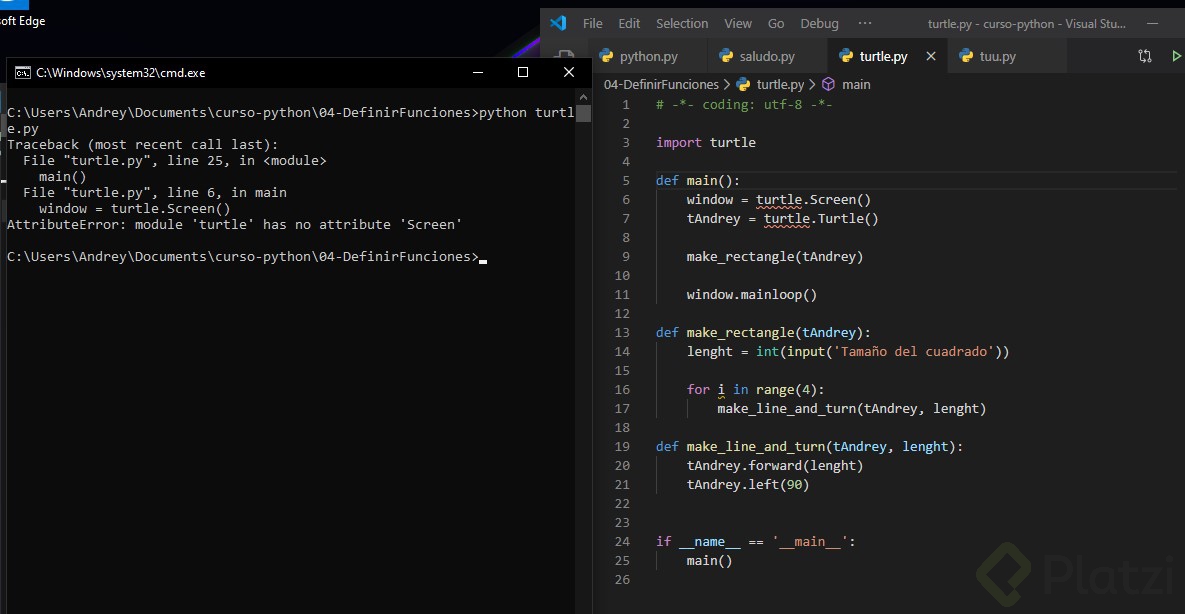Viewport: 1185px width, 614px height.
Task: Click the Python icon on tuu.py tab
Action: pos(966,55)
